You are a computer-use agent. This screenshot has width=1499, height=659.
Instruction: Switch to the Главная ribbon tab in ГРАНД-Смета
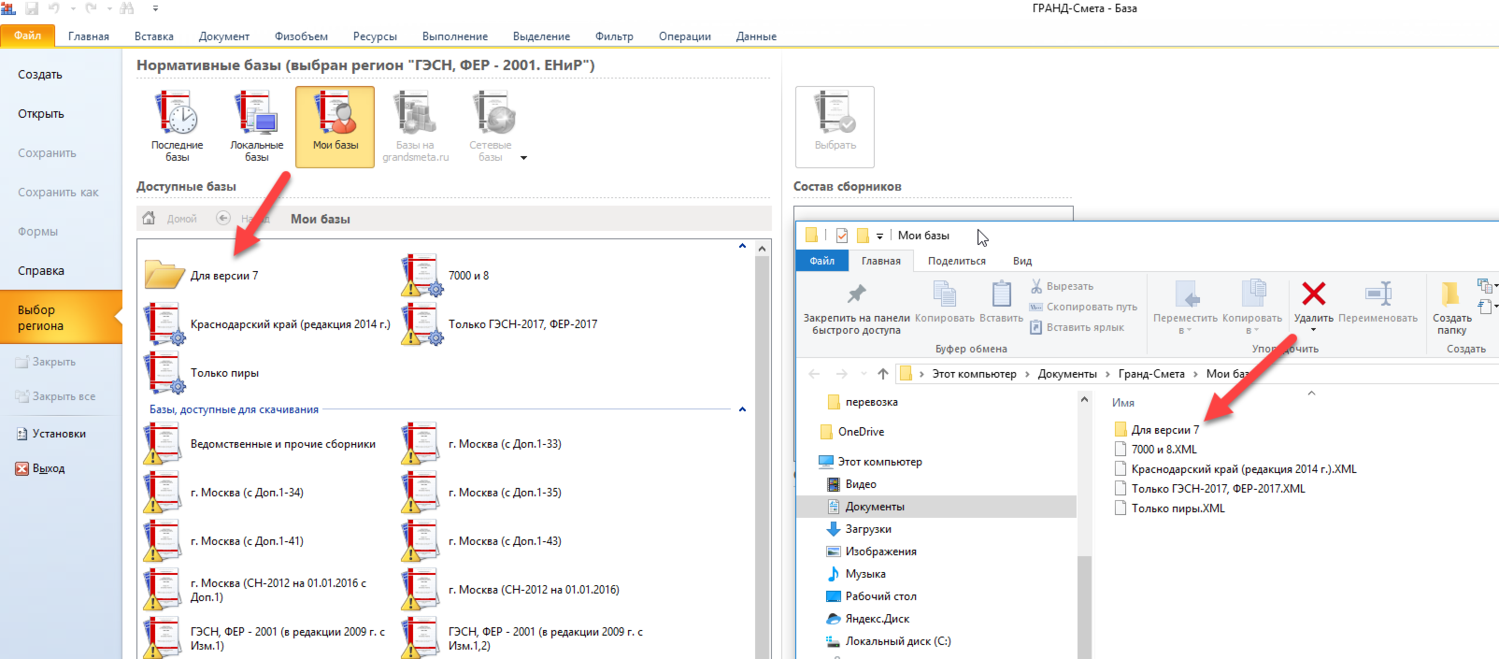(88, 36)
